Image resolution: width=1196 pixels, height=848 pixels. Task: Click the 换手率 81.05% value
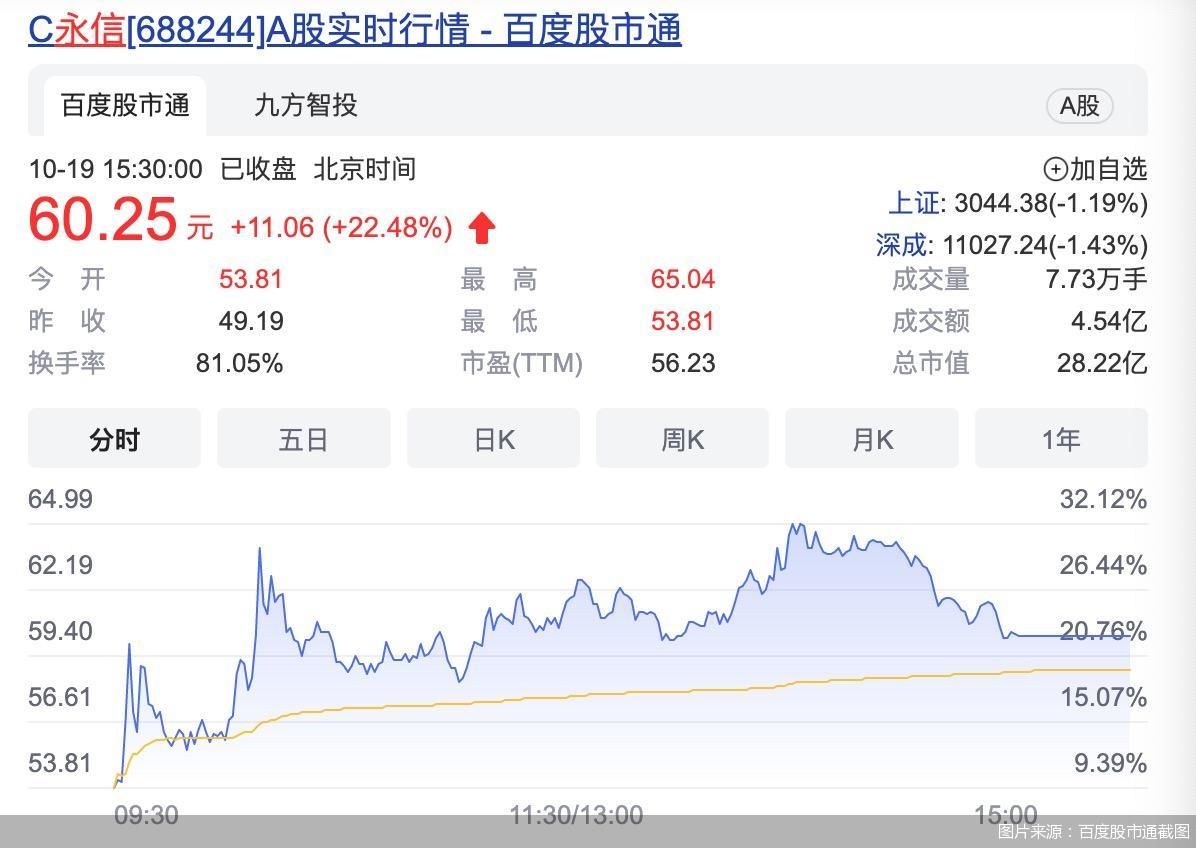tap(239, 363)
